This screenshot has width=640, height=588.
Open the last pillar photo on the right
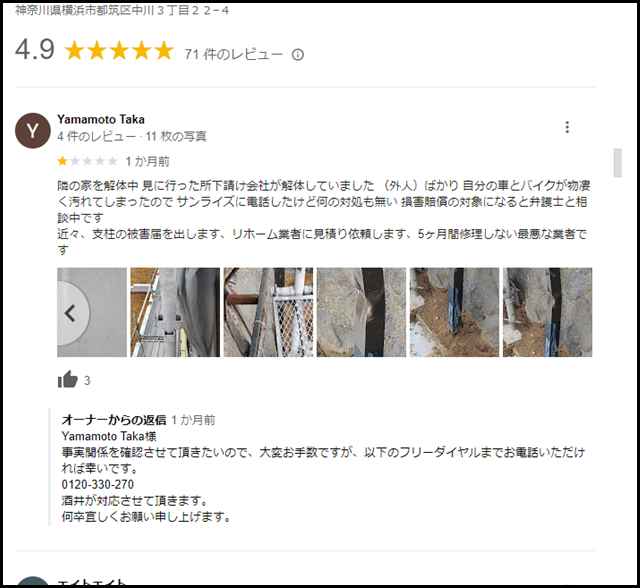pyautogui.click(x=547, y=312)
